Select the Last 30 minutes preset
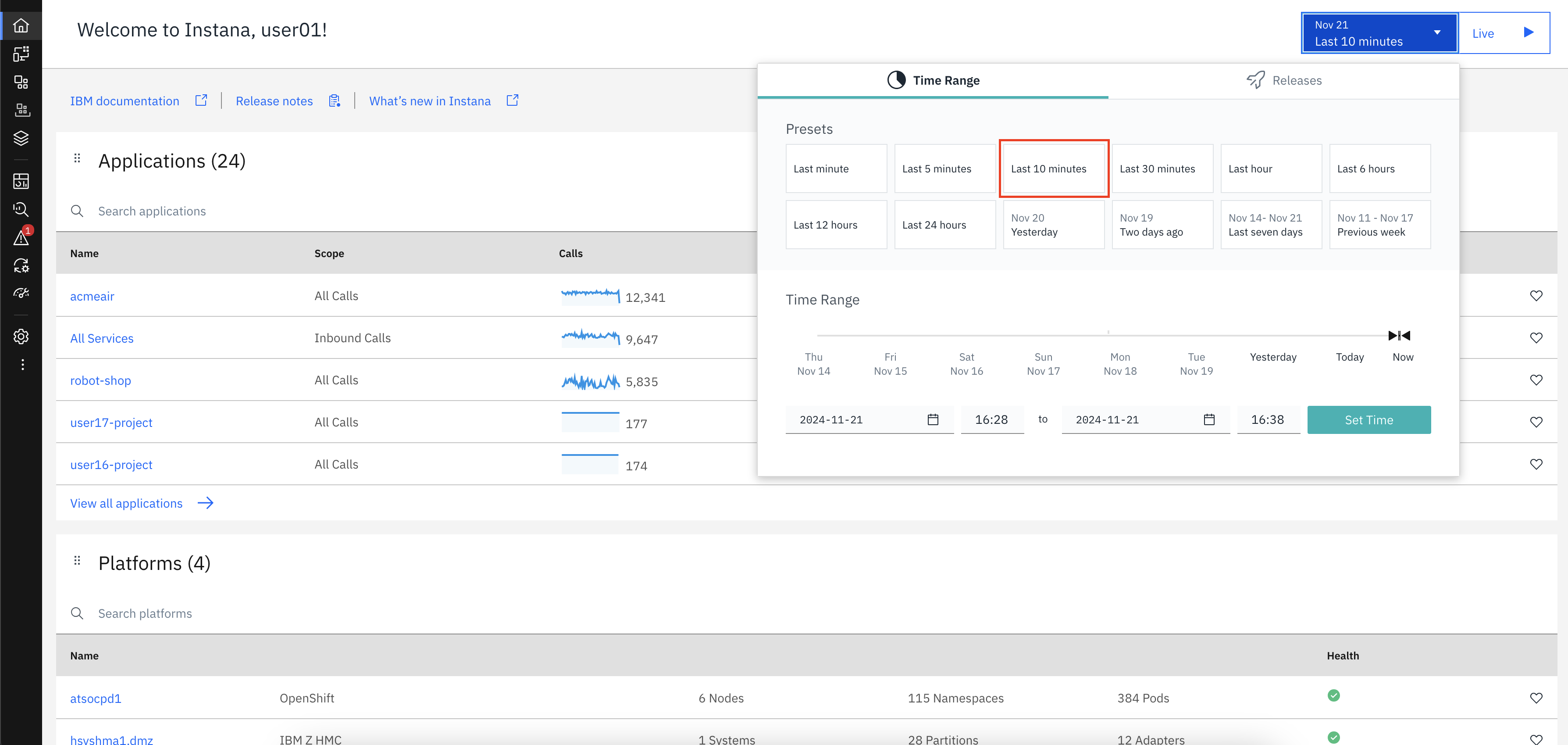The width and height of the screenshot is (1568, 745). pyautogui.click(x=1162, y=169)
